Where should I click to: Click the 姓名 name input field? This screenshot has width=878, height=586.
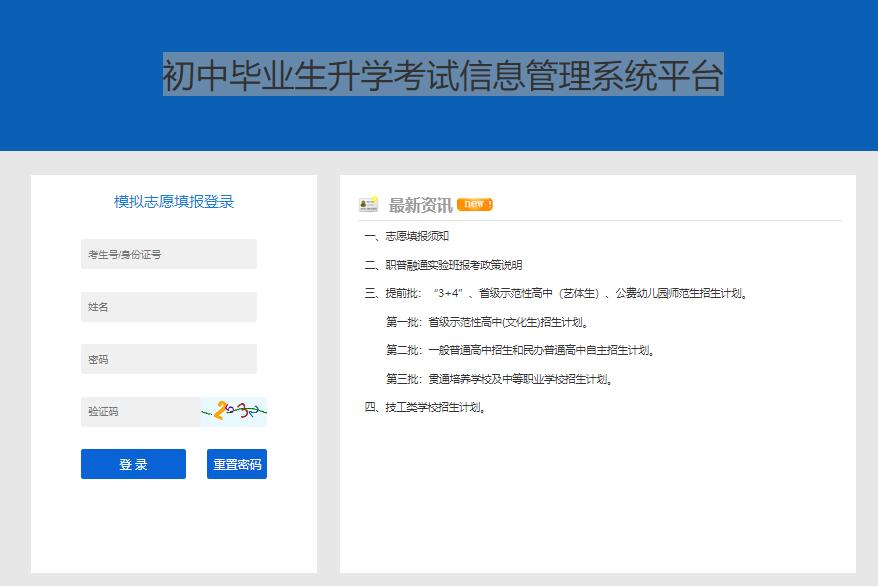tap(169, 307)
